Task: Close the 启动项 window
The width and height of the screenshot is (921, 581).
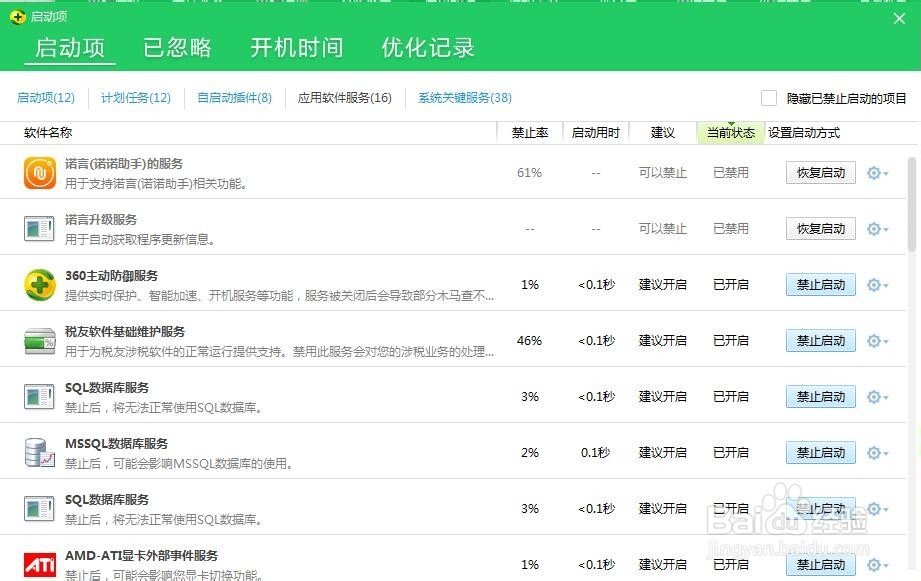Action: (x=899, y=19)
